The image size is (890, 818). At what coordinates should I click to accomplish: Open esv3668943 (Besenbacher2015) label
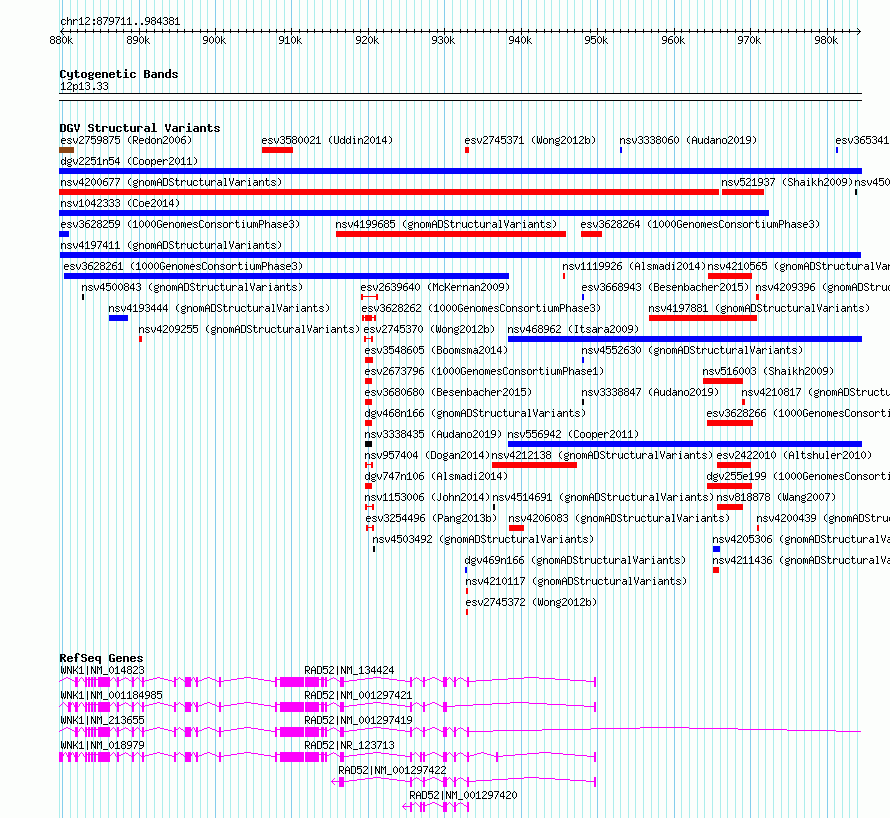tap(665, 287)
